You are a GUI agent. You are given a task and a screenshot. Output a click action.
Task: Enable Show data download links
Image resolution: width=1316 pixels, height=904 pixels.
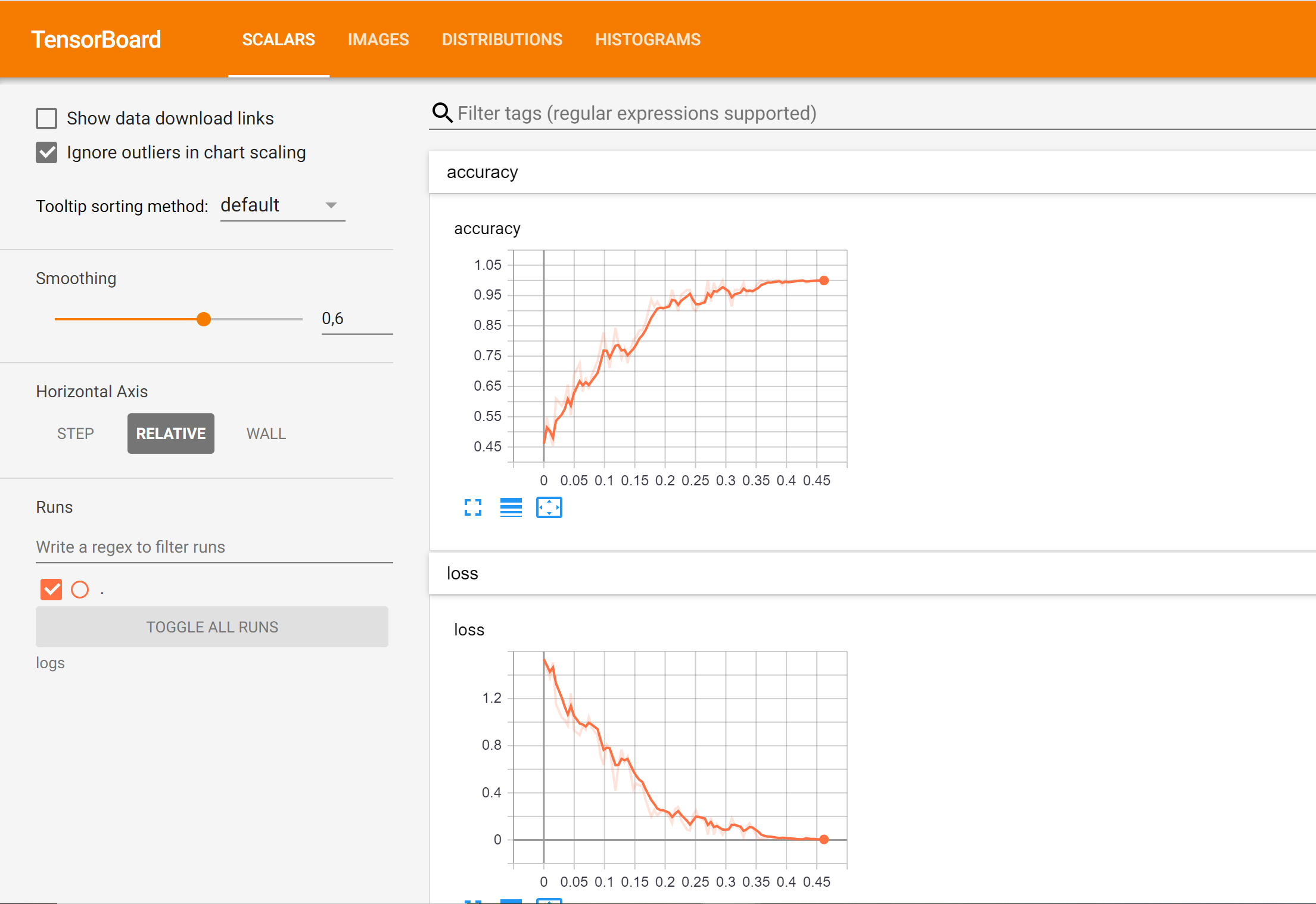(46, 119)
